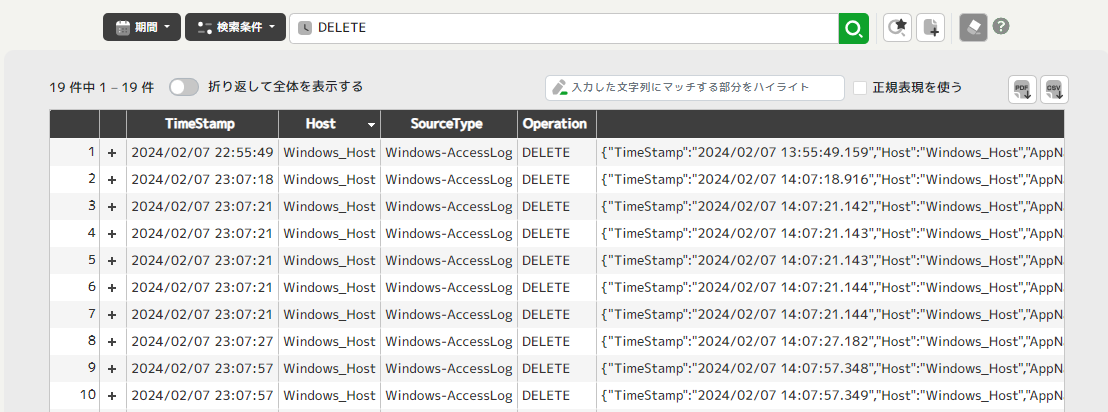
Task: Click row number 5 cell
Action: point(74,260)
